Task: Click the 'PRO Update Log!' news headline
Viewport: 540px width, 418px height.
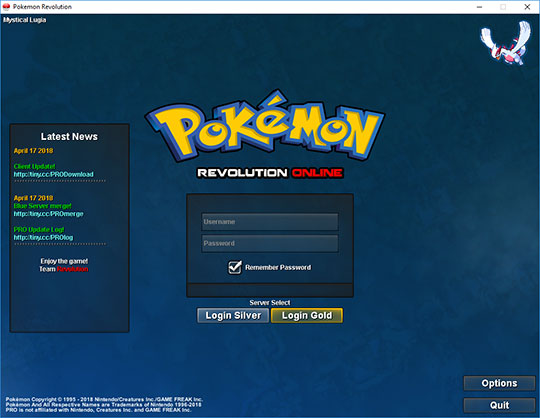Action: click(x=39, y=229)
